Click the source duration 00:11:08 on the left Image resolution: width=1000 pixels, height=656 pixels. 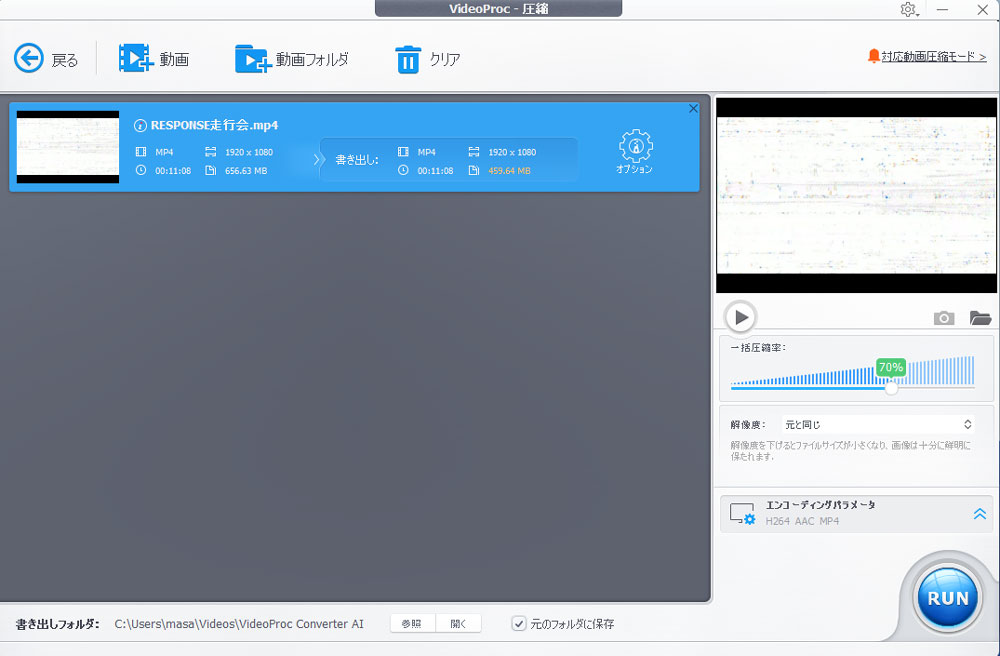[173, 171]
